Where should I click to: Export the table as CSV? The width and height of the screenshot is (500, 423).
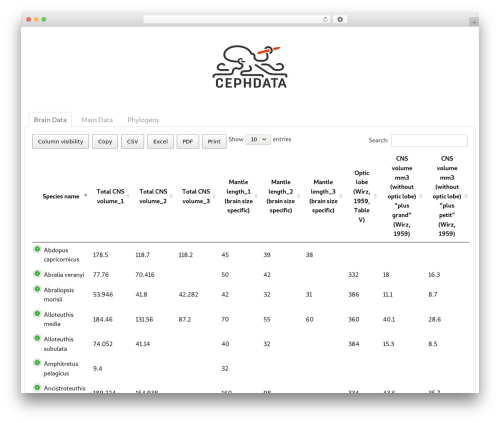coord(132,142)
